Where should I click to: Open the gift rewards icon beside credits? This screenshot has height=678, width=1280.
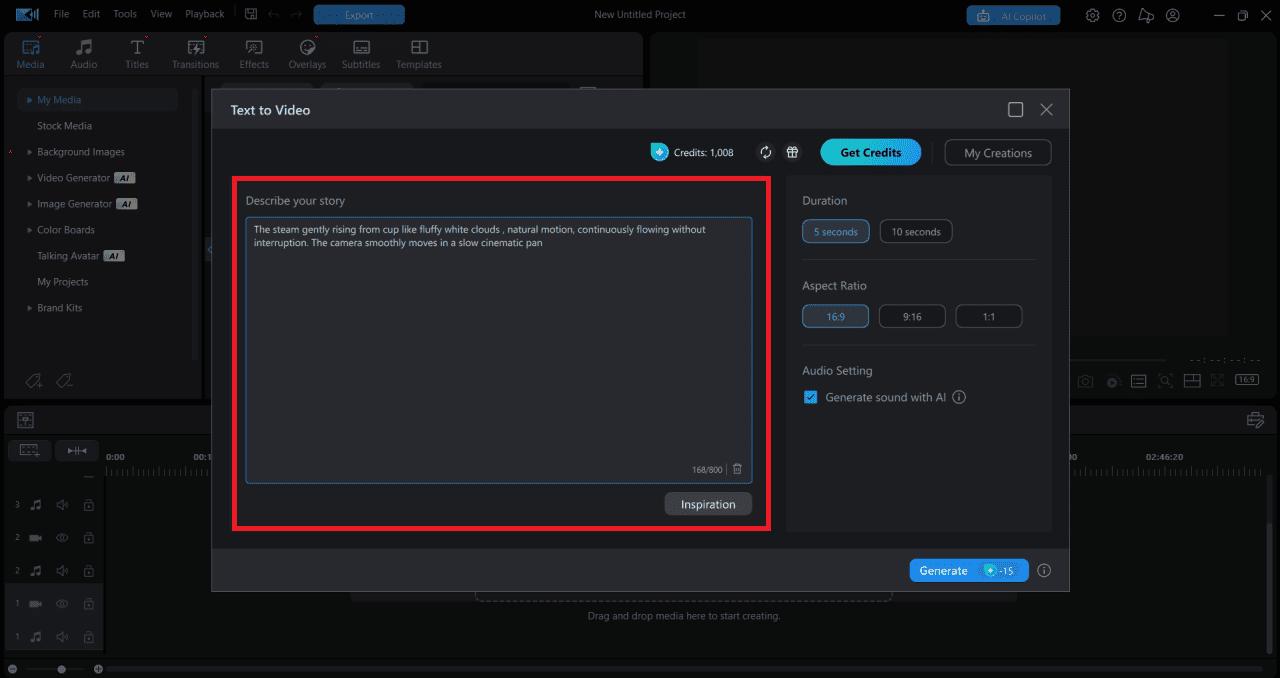point(792,152)
